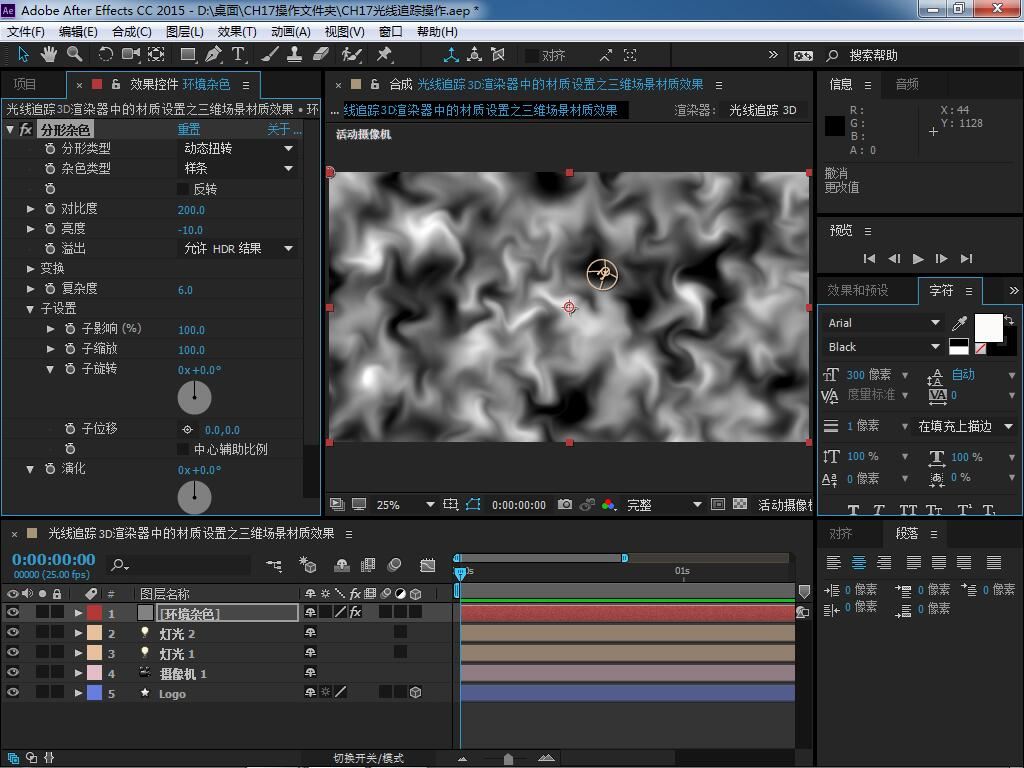The height and width of the screenshot is (768, 1024).
Task: Select the Clone Stamp tool
Action: (x=295, y=54)
